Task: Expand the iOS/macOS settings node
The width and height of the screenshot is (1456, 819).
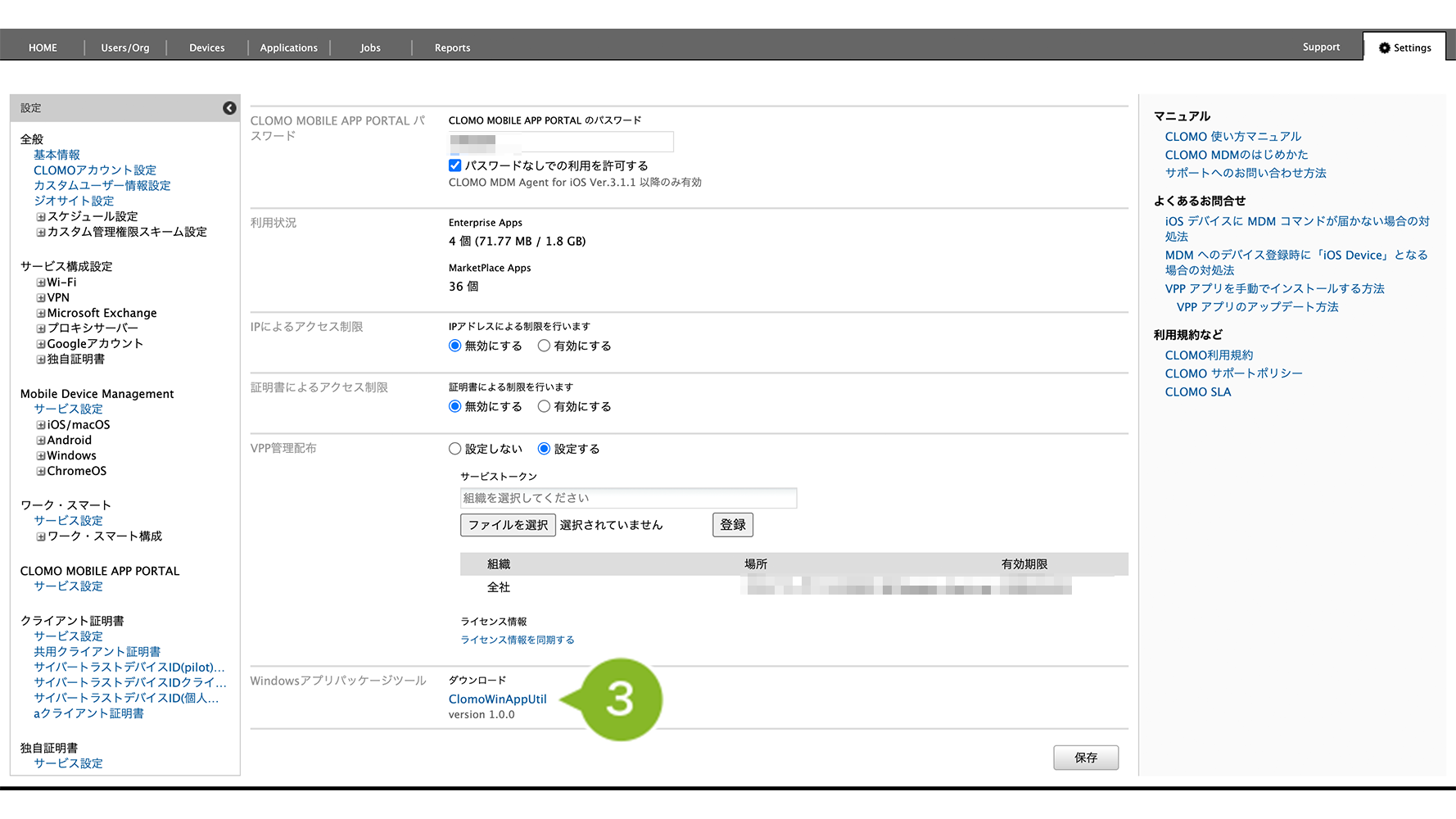Action: 40,425
